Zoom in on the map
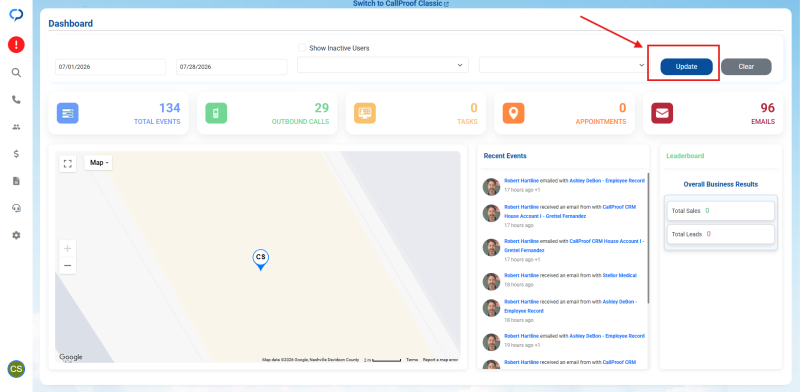Screen dimensions: 800x392 (67, 249)
